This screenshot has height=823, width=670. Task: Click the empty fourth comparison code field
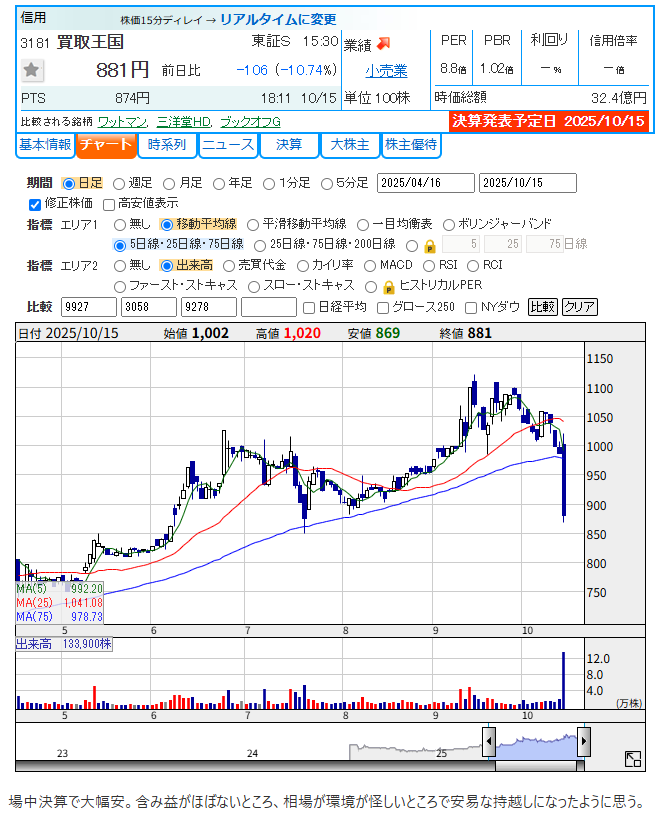coord(269,307)
